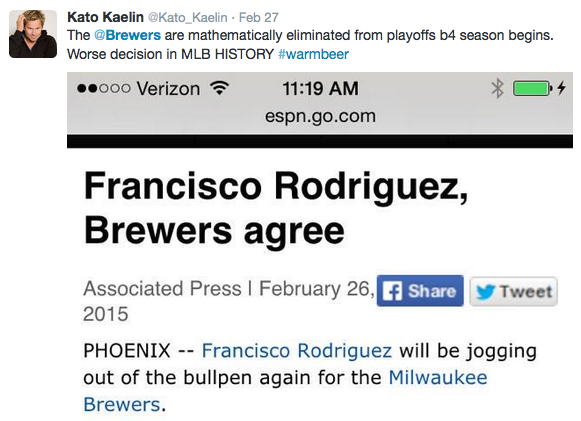Click the Kato Kaelin display name

tap(105, 17)
